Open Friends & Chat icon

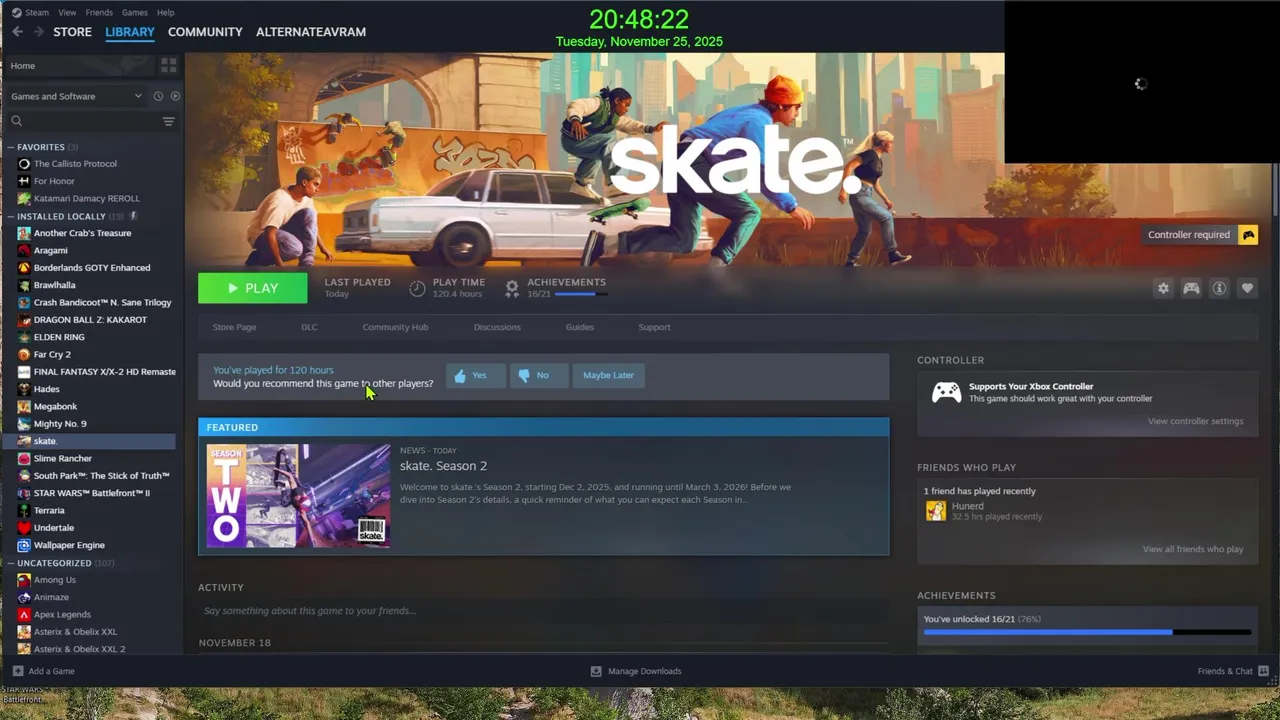coord(1263,671)
